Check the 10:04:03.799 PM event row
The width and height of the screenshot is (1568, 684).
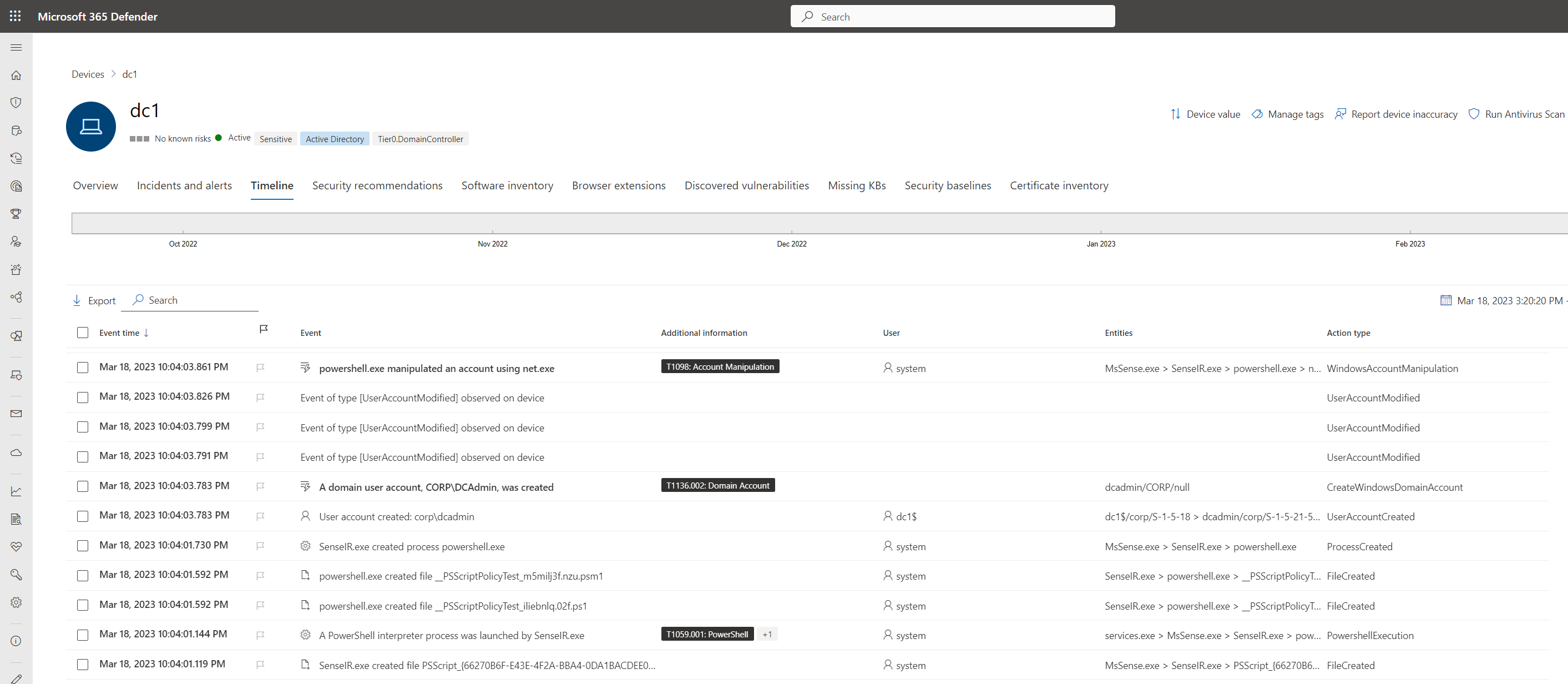(83, 428)
